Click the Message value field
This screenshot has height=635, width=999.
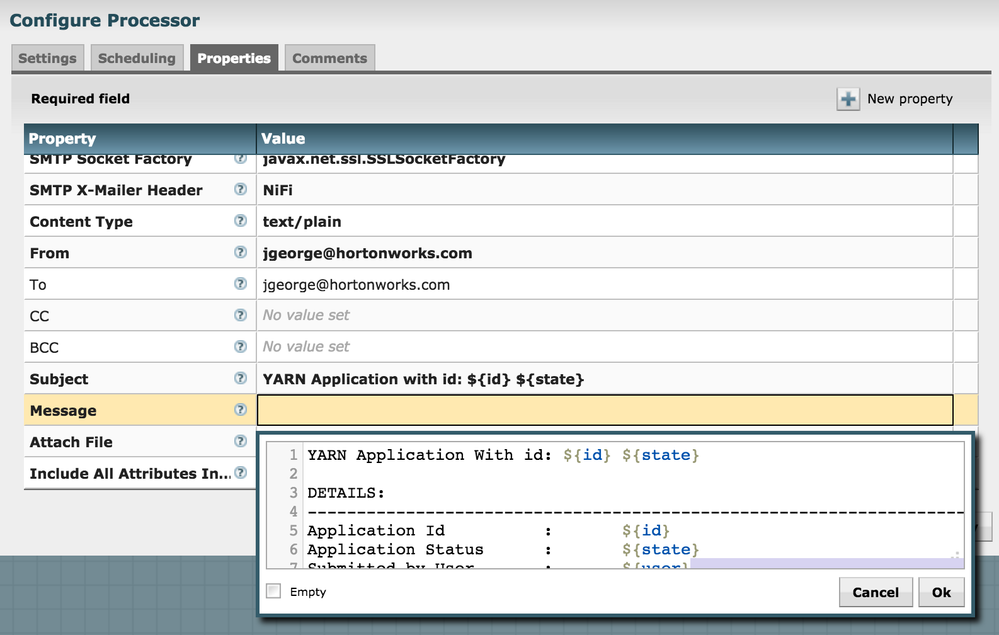point(604,411)
